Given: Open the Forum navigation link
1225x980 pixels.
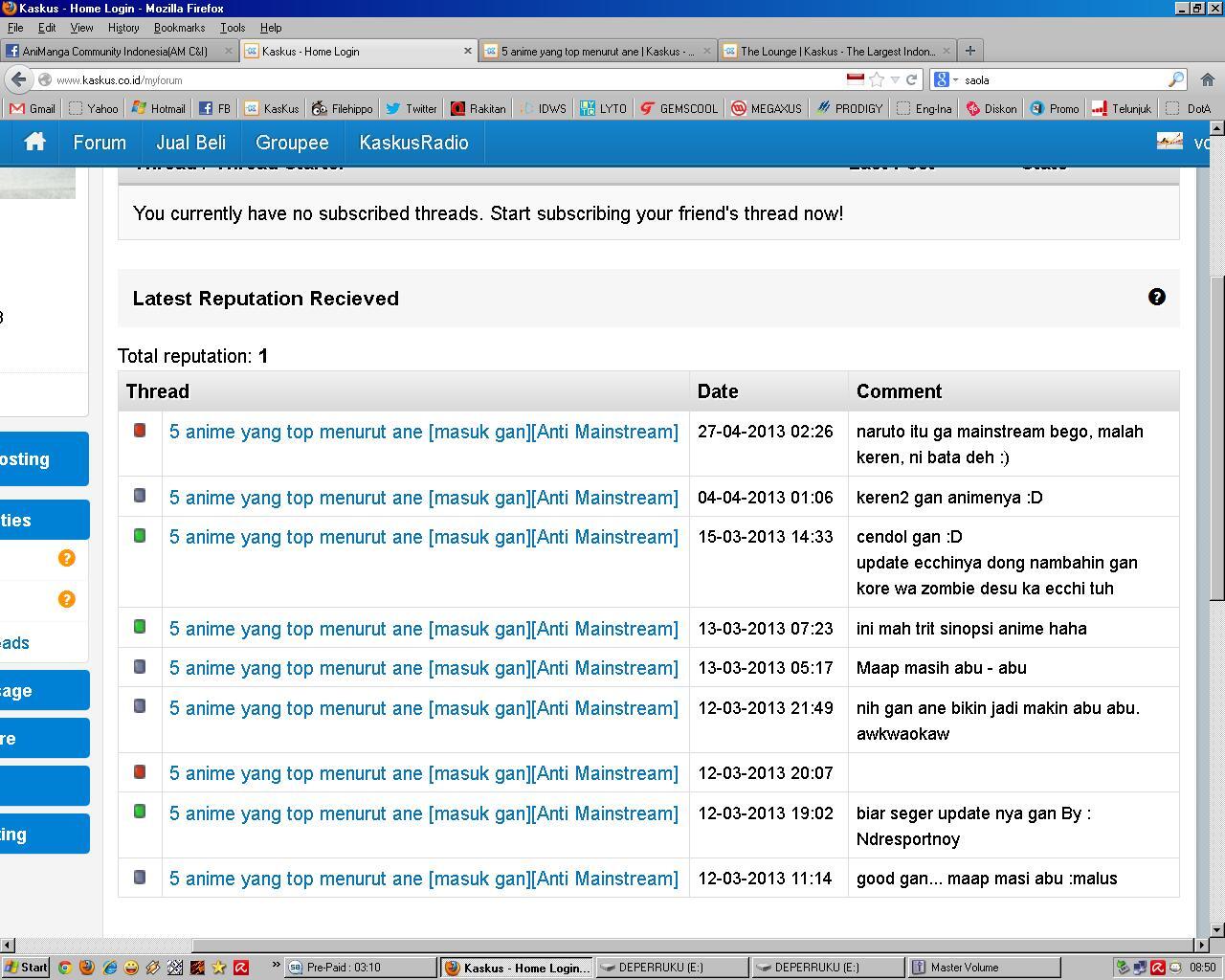Looking at the screenshot, I should (100, 142).
